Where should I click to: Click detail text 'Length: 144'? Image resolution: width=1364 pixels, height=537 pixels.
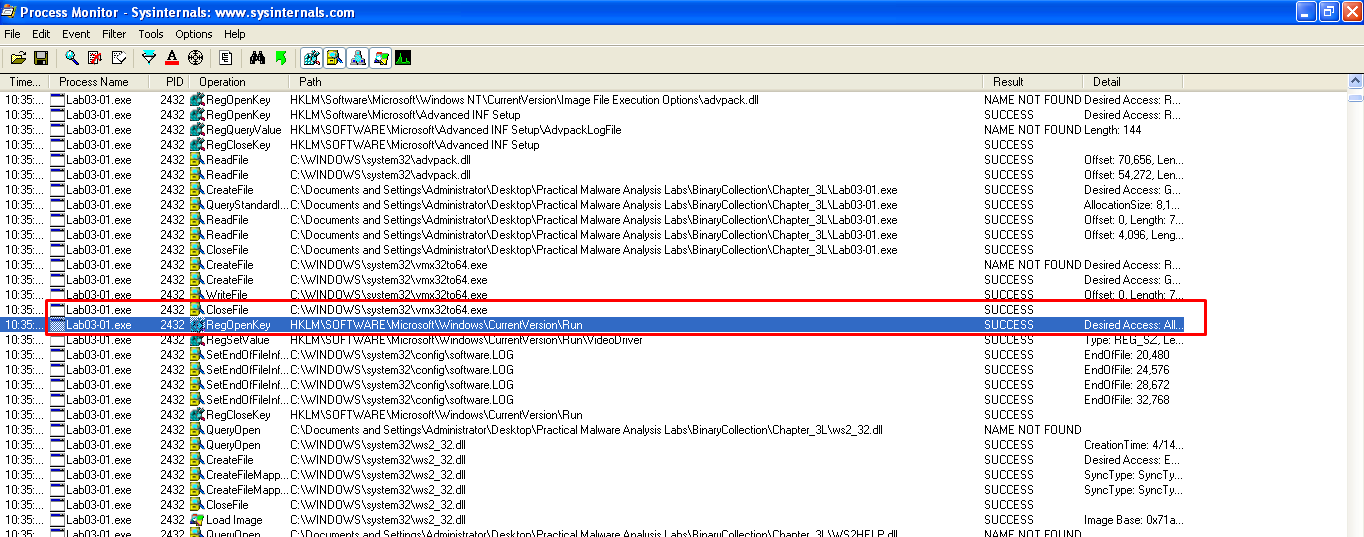1113,130
